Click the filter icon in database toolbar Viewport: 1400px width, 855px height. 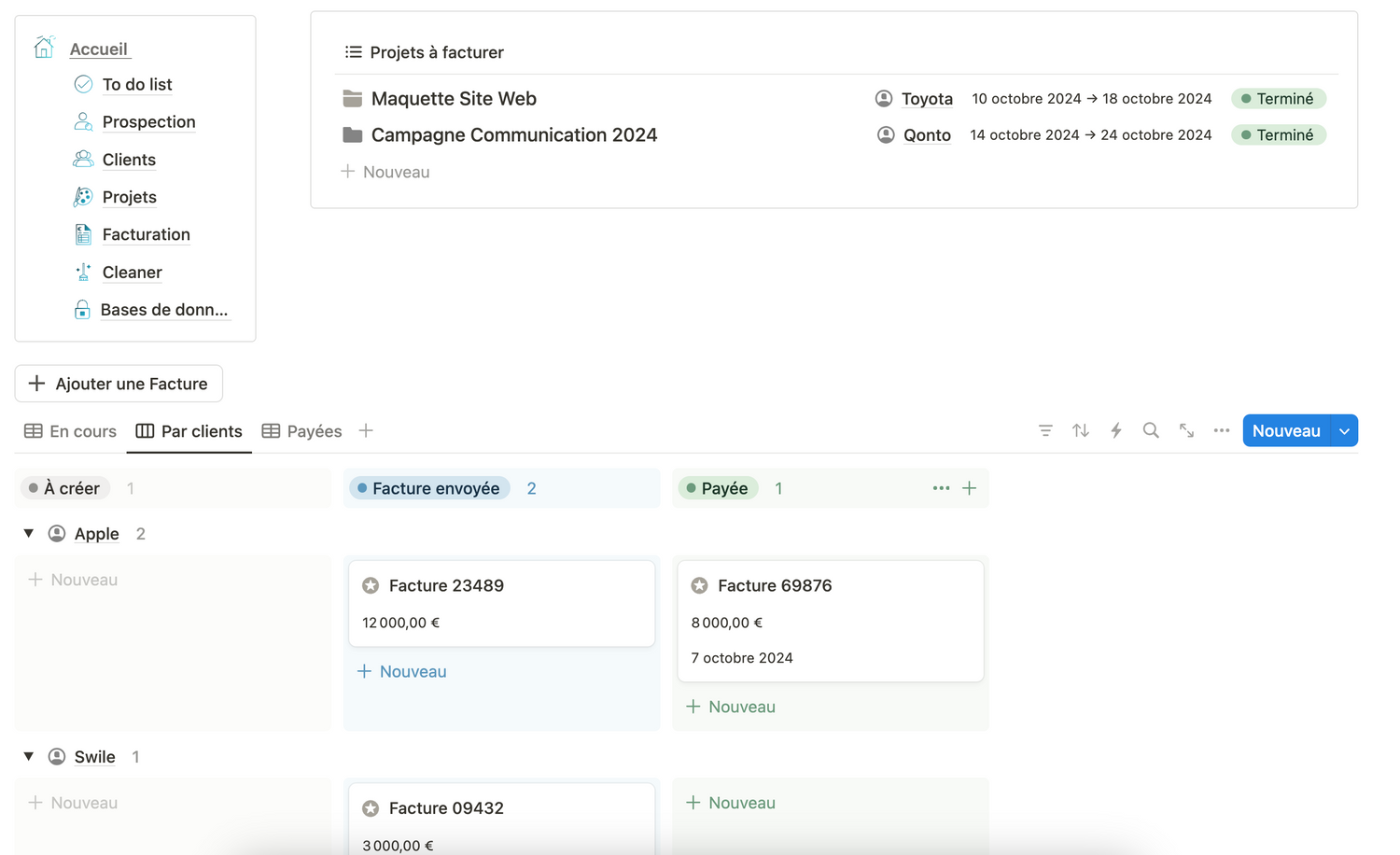[1045, 430]
